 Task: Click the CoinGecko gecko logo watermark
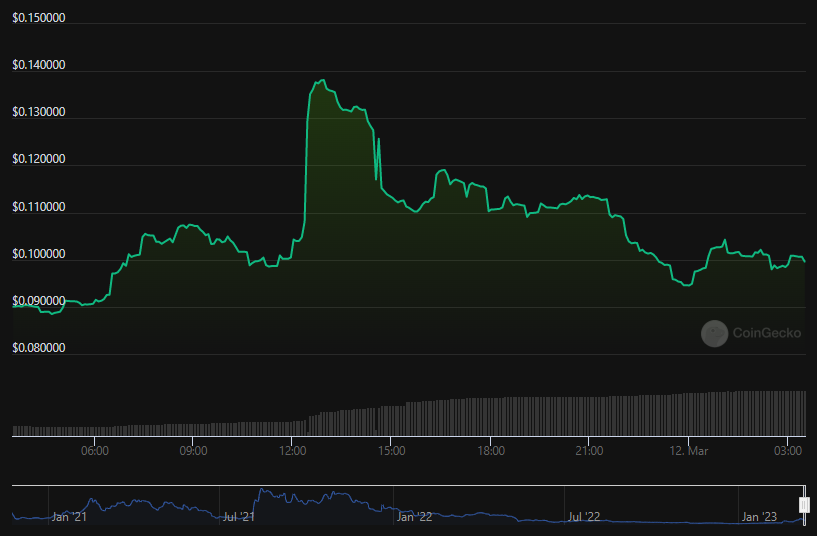714,334
